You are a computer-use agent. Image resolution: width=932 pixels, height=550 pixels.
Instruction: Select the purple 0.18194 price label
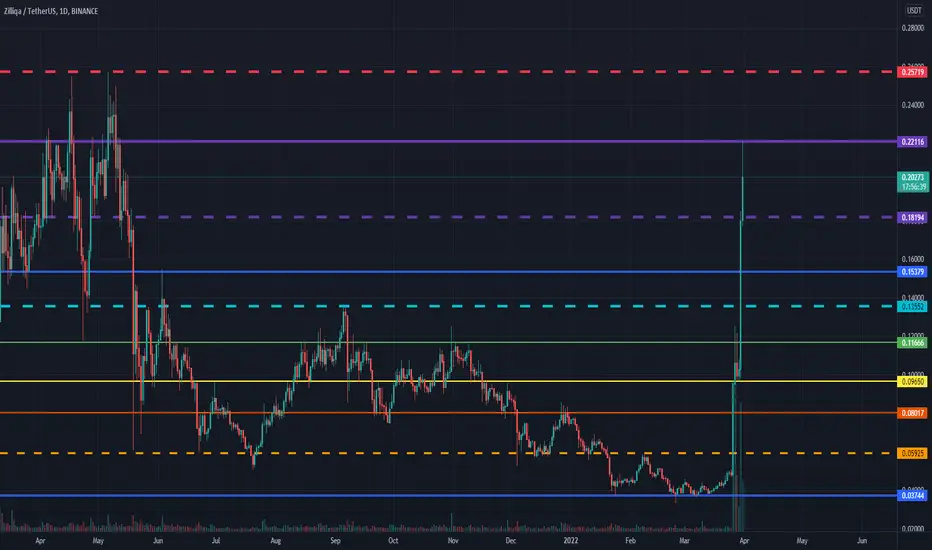coord(912,218)
